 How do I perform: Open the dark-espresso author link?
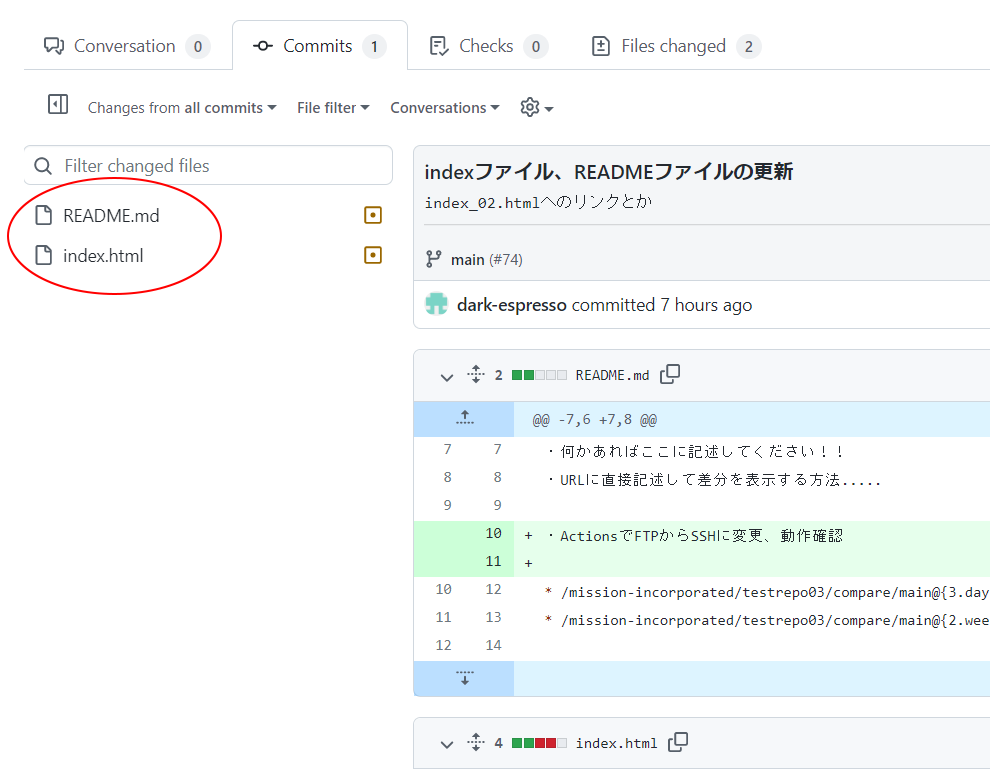[511, 305]
